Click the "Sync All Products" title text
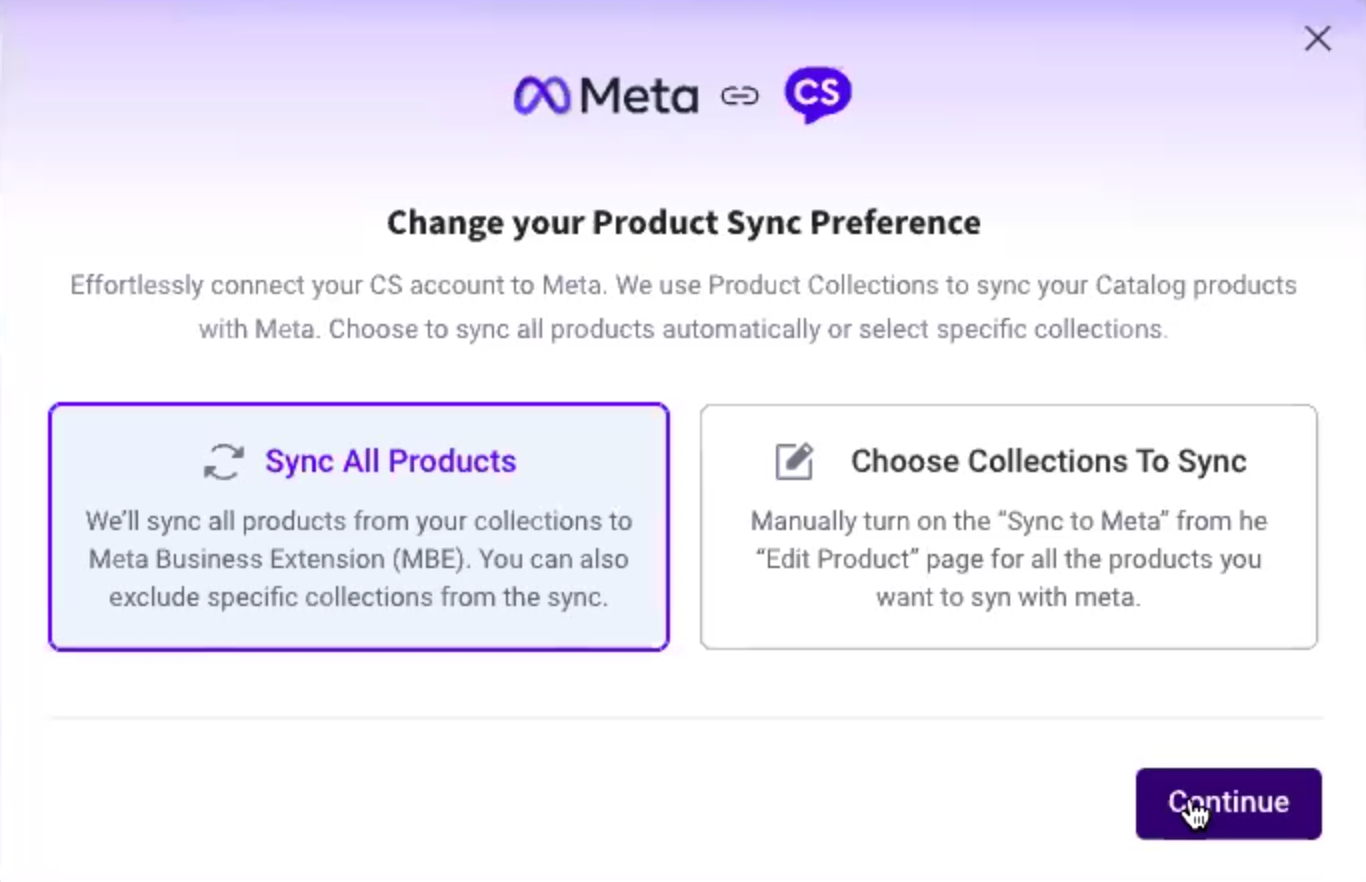 [390, 461]
